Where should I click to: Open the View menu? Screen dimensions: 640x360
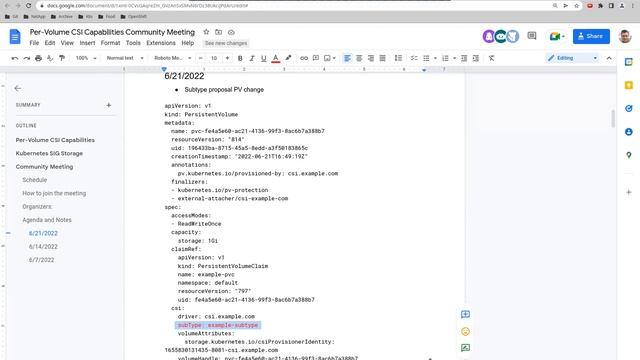(x=67, y=43)
